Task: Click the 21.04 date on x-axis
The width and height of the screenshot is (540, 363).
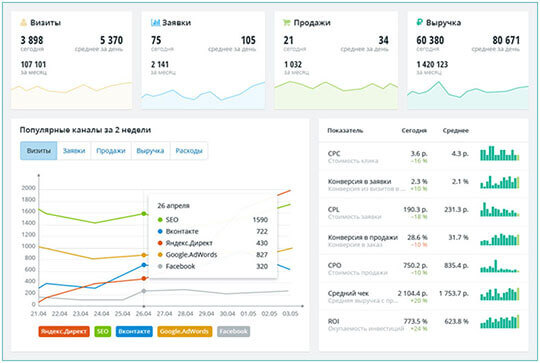Action: point(38,314)
